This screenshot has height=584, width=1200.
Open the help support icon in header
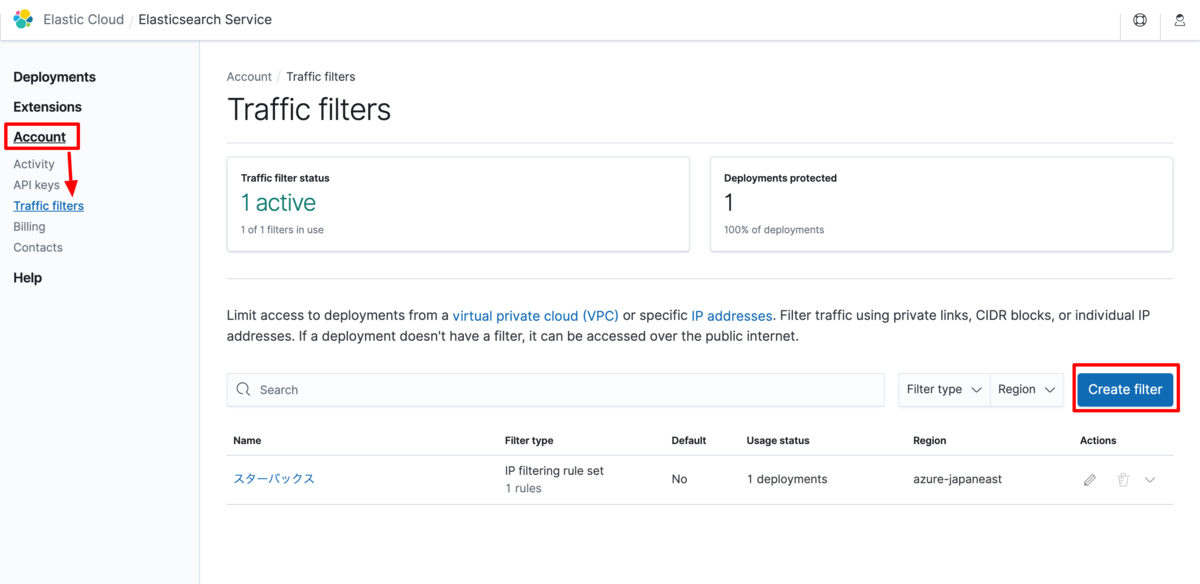pyautogui.click(x=1140, y=20)
